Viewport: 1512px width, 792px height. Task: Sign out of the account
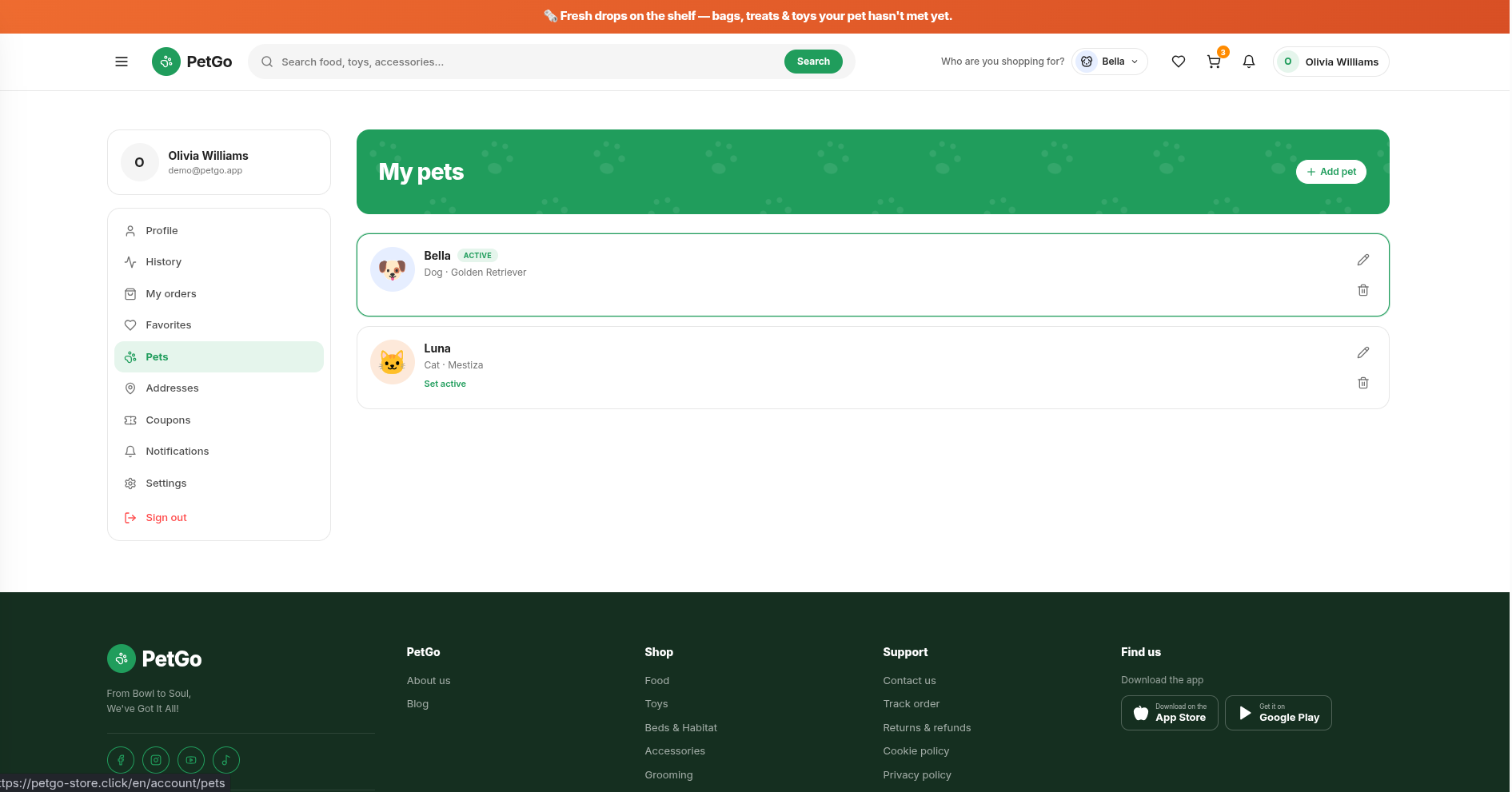pyautogui.click(x=219, y=518)
